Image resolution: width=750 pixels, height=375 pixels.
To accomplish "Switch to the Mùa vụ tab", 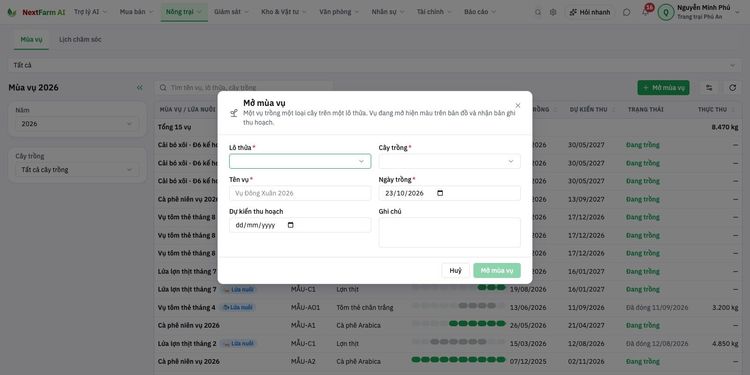I will (32, 40).
